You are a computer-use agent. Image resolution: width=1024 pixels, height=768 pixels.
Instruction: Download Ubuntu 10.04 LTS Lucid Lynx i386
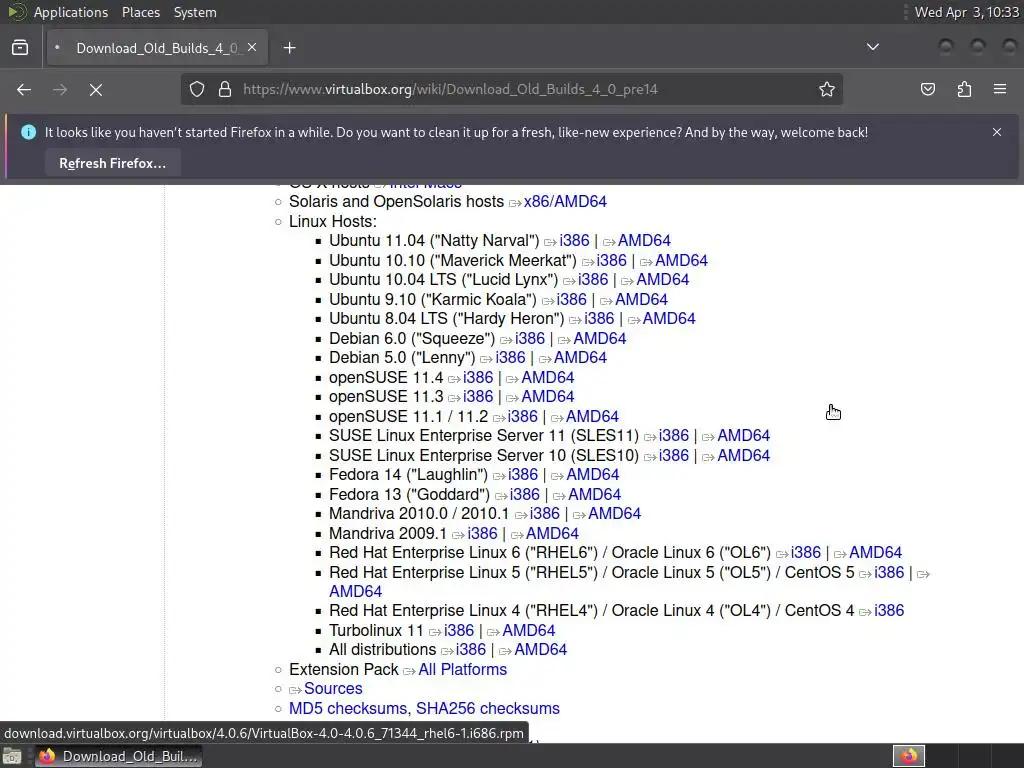tap(593, 280)
